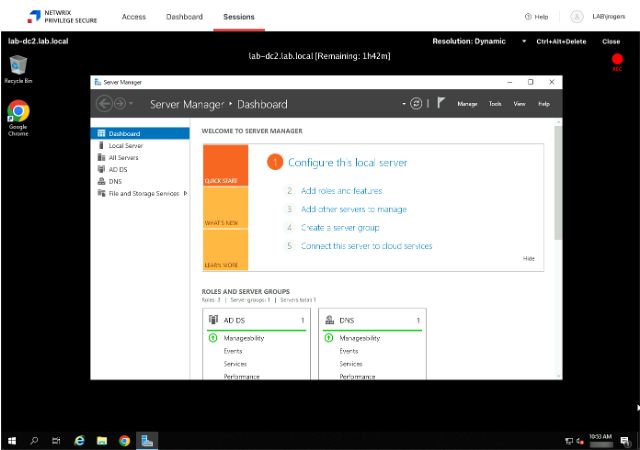Open AD DS tile Events

(x=233, y=351)
